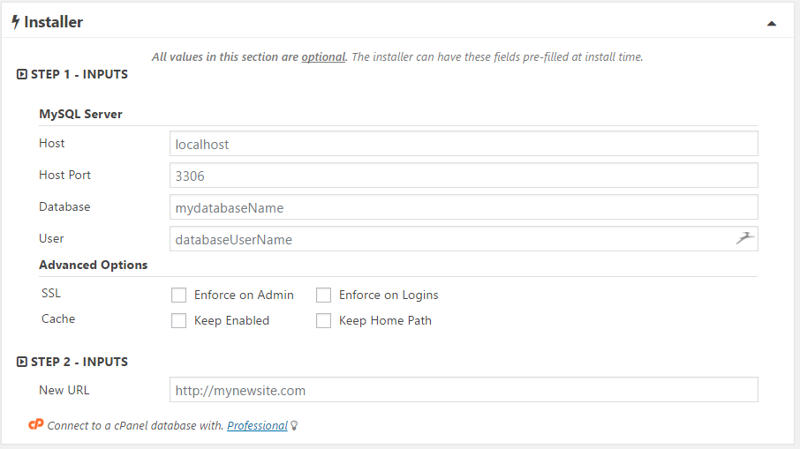Click the lightning bolt icon beside Installer
Image resolution: width=800 pixels, height=449 pixels.
click(15, 22)
